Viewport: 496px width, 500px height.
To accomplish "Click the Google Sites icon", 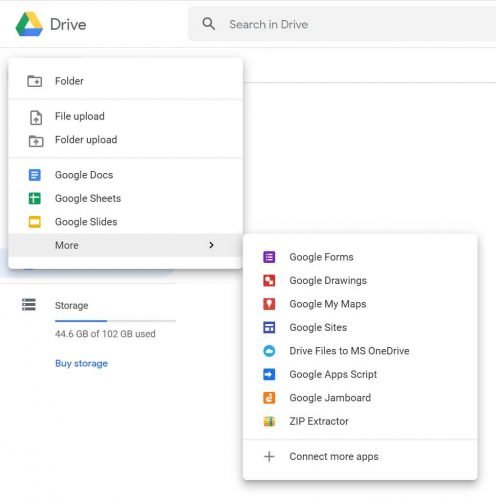I will click(269, 327).
